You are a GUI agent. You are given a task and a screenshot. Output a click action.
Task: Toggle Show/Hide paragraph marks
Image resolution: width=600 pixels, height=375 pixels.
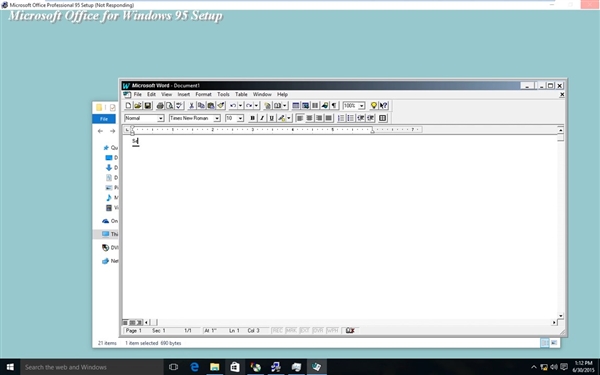pos(334,106)
